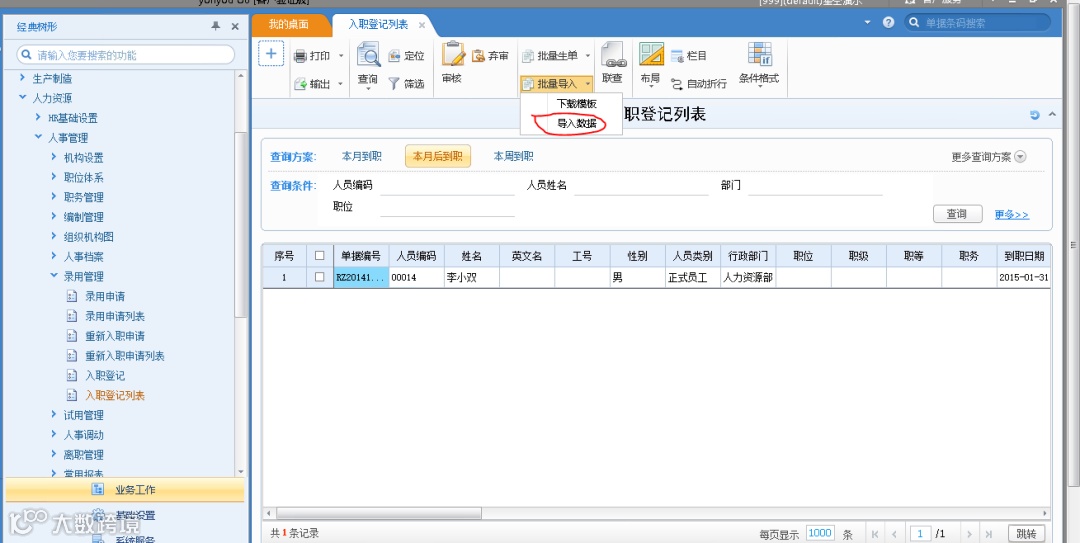Click the 栏目 columns icon
This screenshot has height=543, width=1080.
pyautogui.click(x=677, y=56)
